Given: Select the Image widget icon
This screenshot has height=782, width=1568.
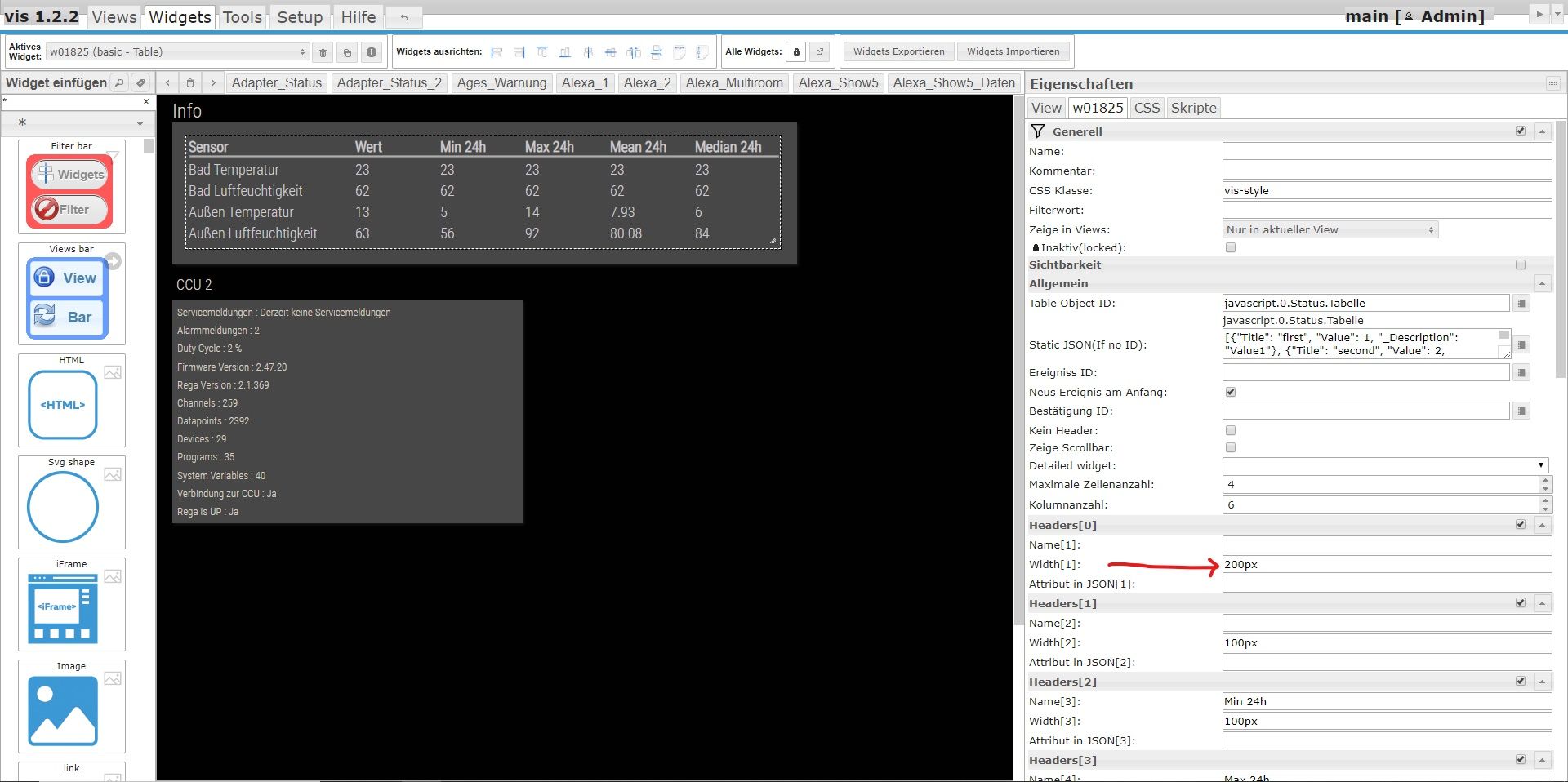Looking at the screenshot, I should tap(61, 709).
